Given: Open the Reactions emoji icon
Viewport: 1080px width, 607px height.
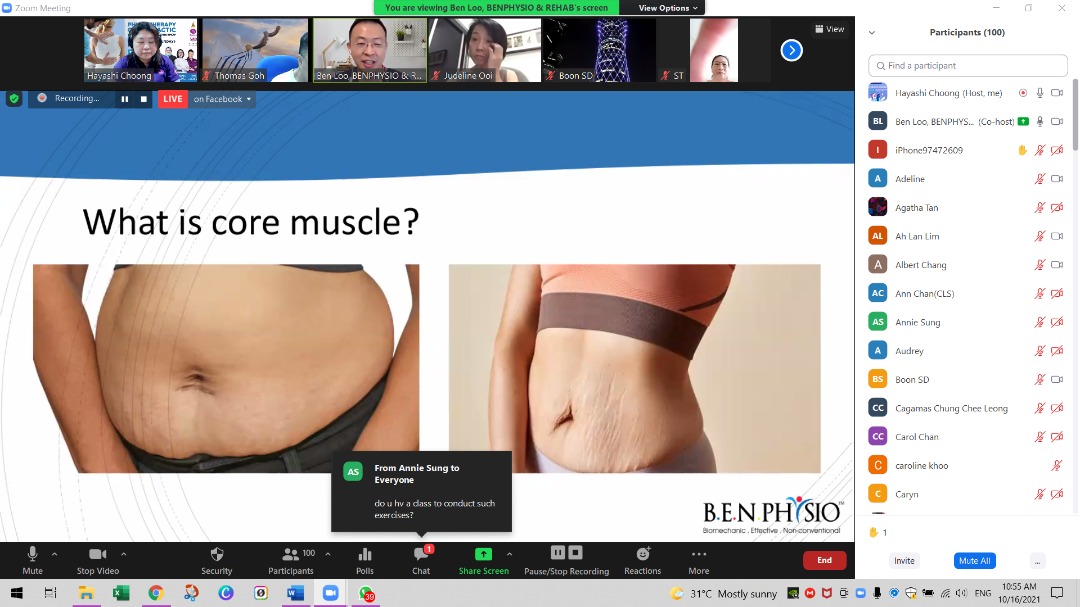Looking at the screenshot, I should coord(642,555).
